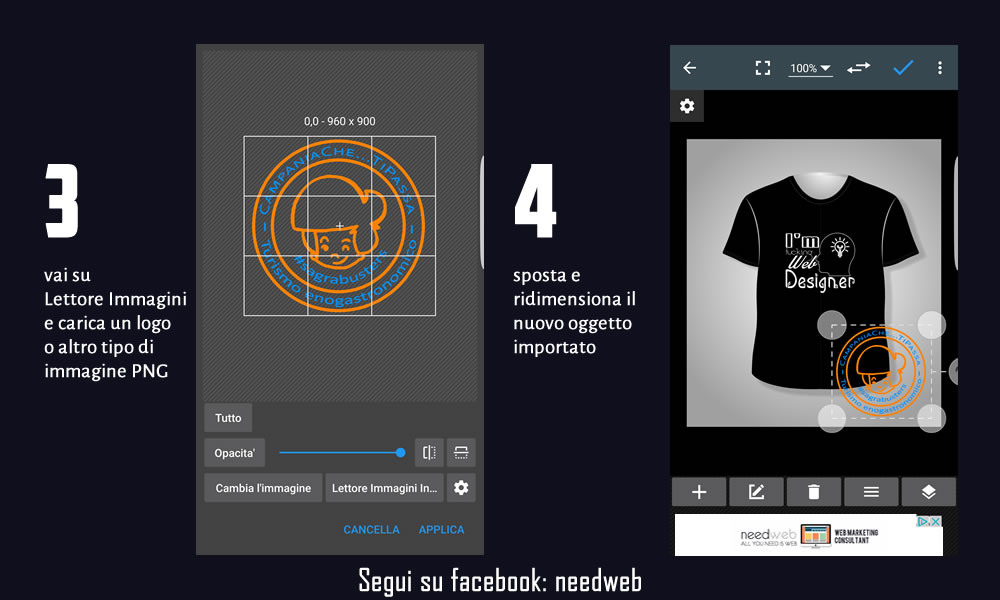Click the top-right resize handle of logo
Image resolution: width=1000 pixels, height=600 pixels.
(931, 325)
